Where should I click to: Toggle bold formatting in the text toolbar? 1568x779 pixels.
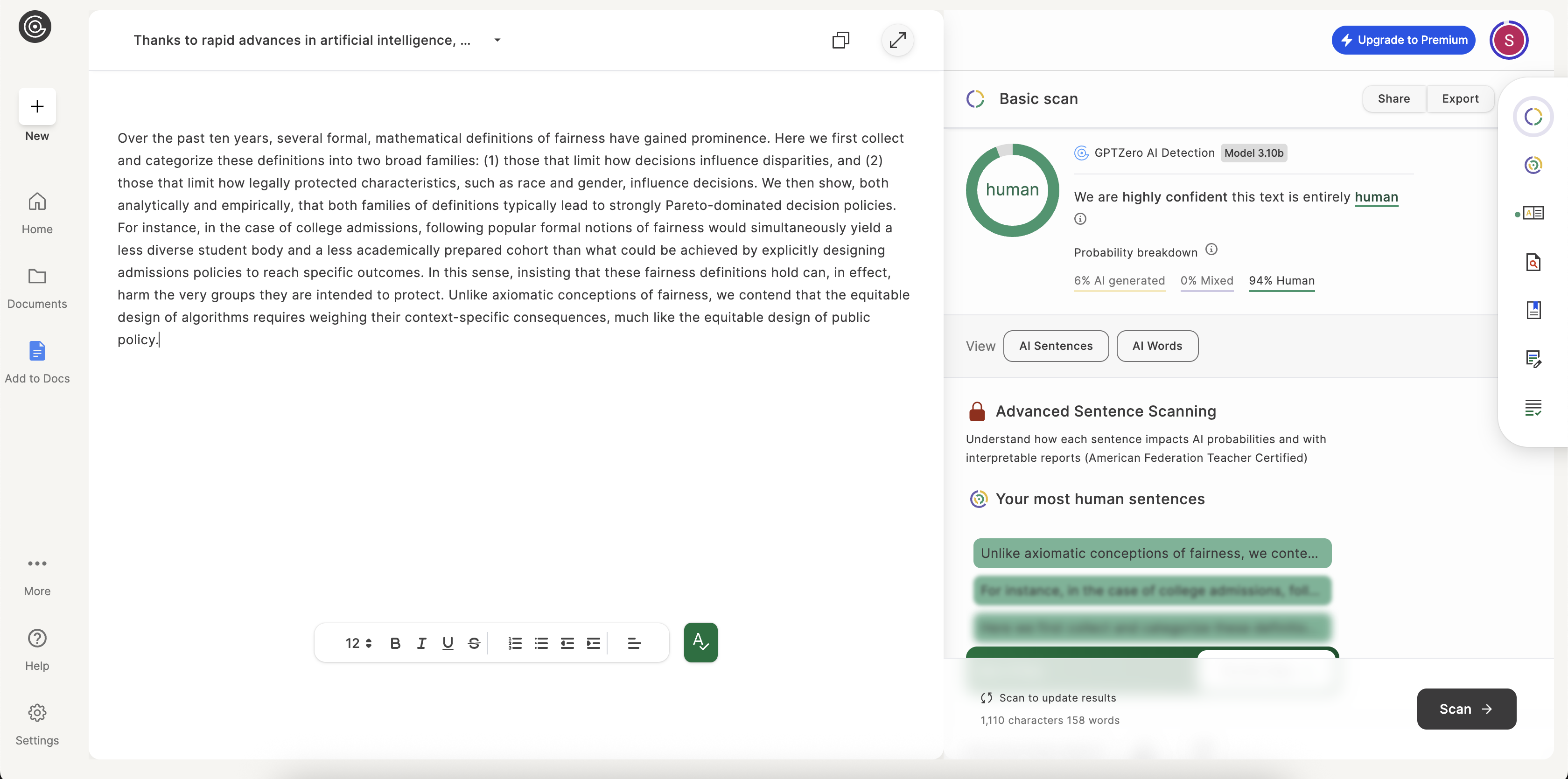396,643
